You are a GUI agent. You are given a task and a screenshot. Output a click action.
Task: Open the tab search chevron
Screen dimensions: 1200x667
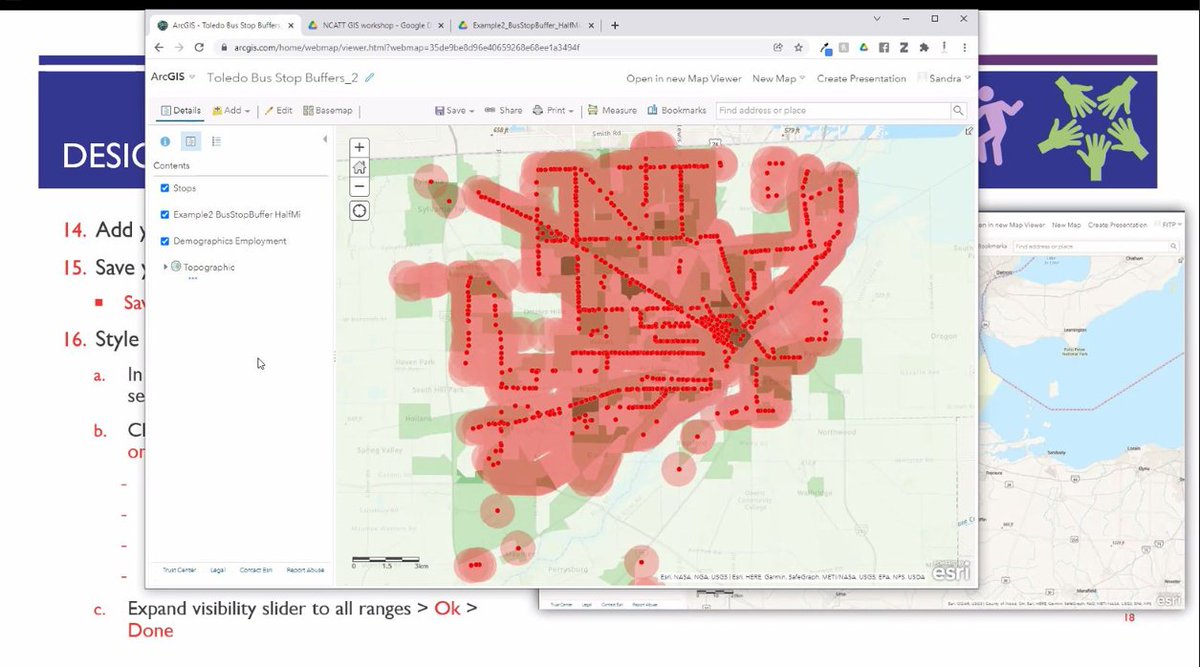[x=876, y=18]
